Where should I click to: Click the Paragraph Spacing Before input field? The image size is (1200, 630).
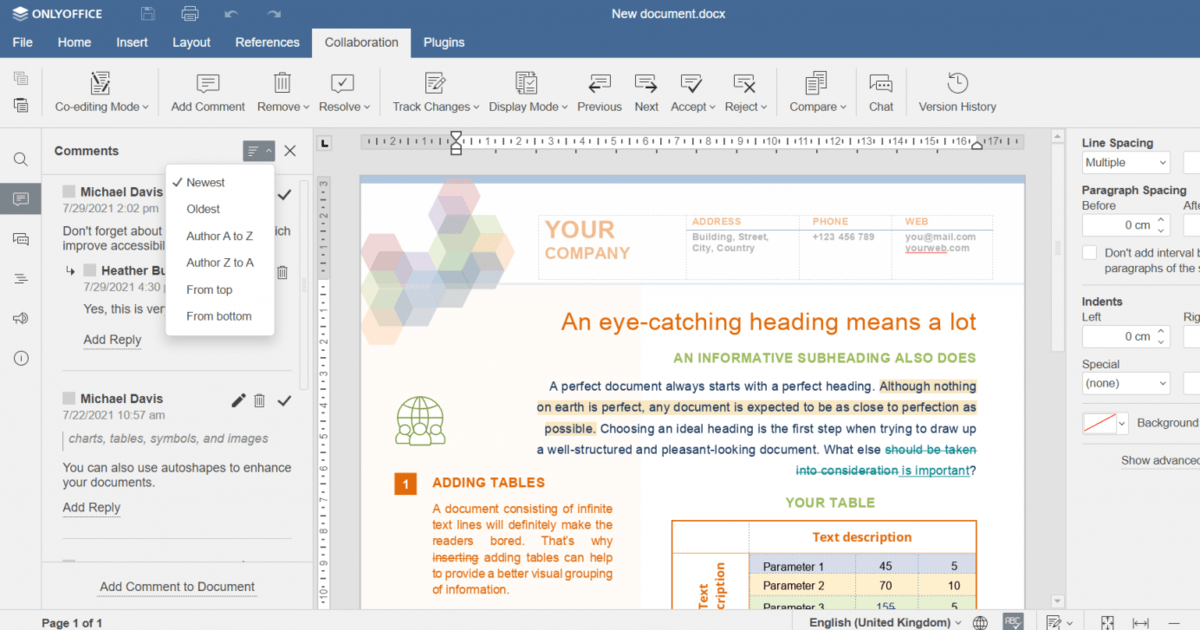[x=1125, y=225]
